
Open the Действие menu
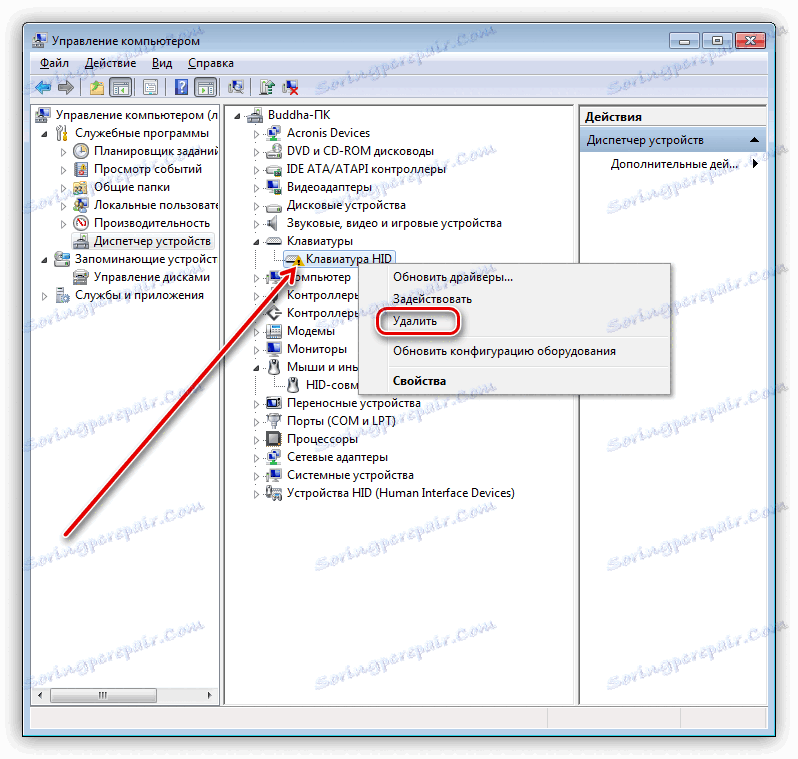click(x=110, y=63)
